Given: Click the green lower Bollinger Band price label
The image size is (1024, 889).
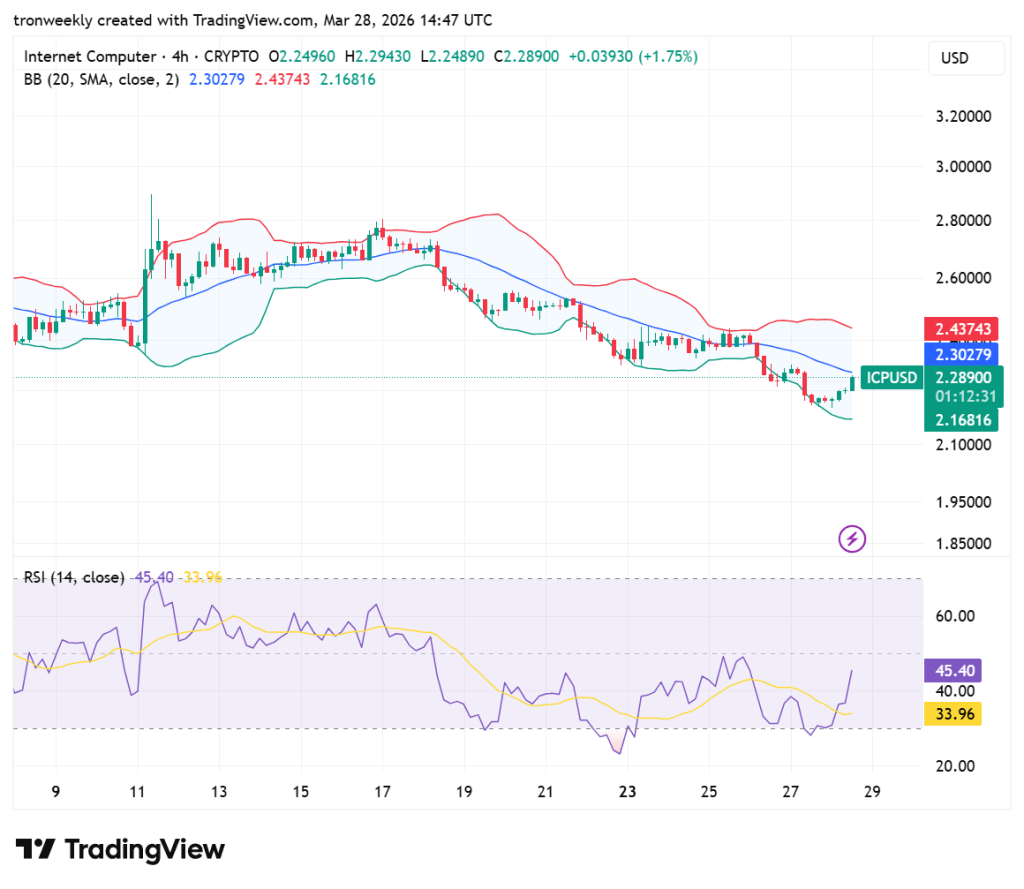Looking at the screenshot, I should (x=962, y=421).
